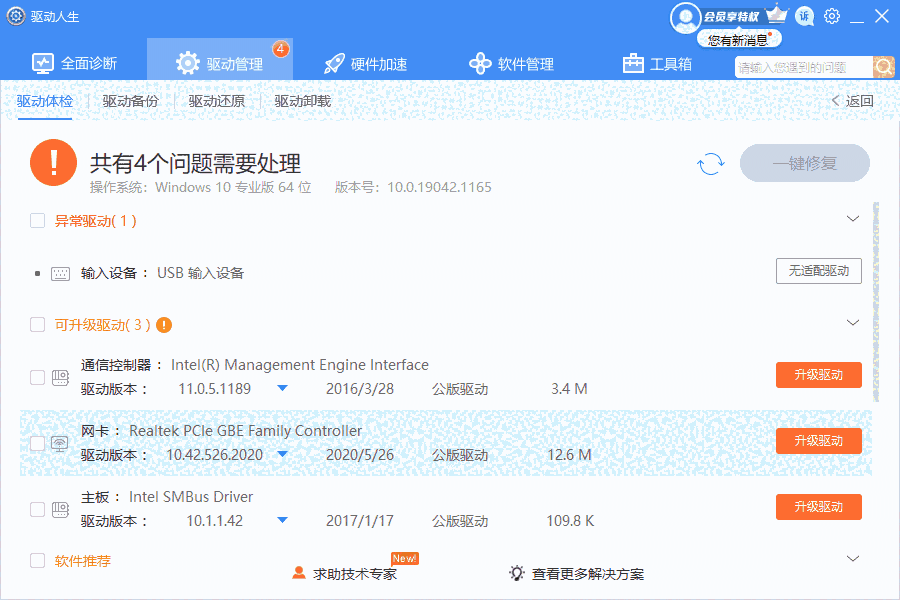
Task: Open the 驱动备份 sub-tab
Action: tap(130, 101)
